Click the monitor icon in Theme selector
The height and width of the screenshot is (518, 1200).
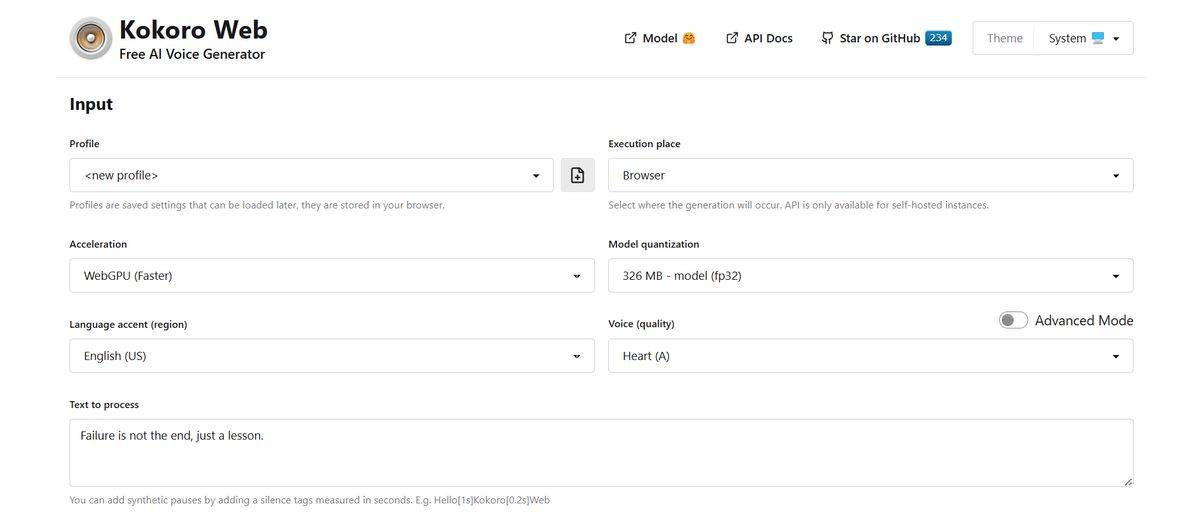pos(1098,38)
